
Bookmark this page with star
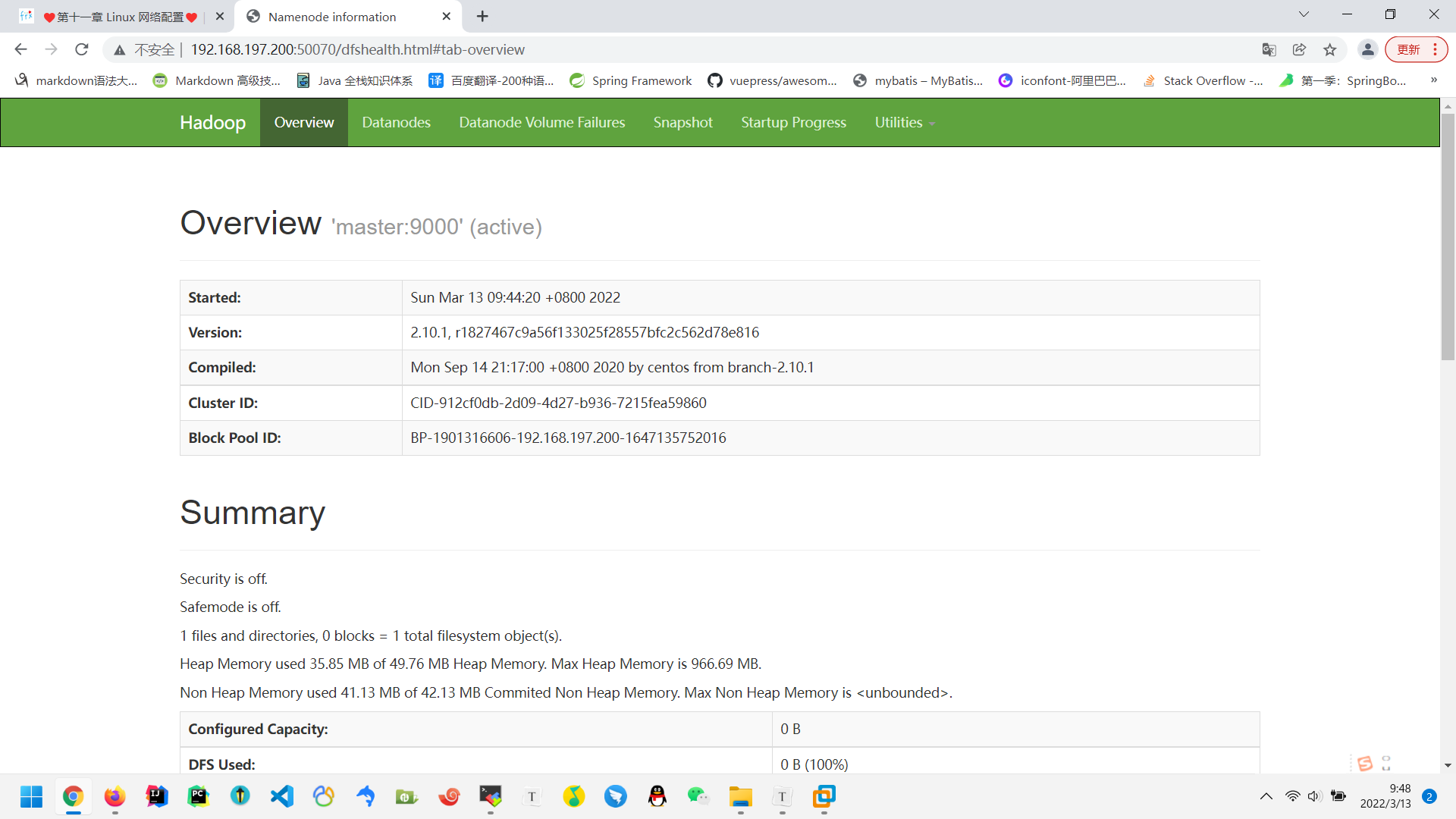click(1329, 49)
